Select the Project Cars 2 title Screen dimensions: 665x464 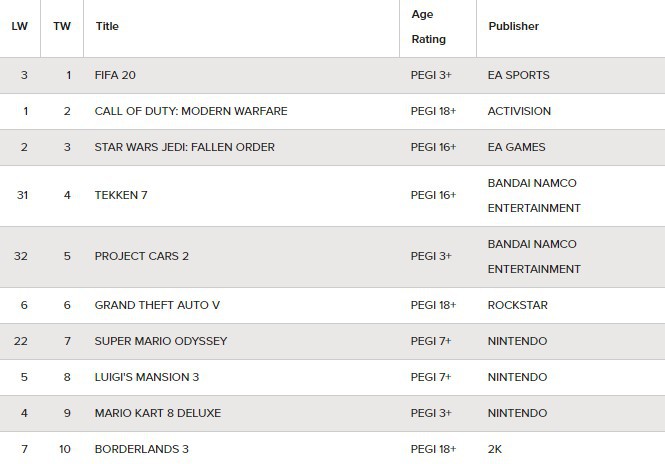[x=142, y=256]
